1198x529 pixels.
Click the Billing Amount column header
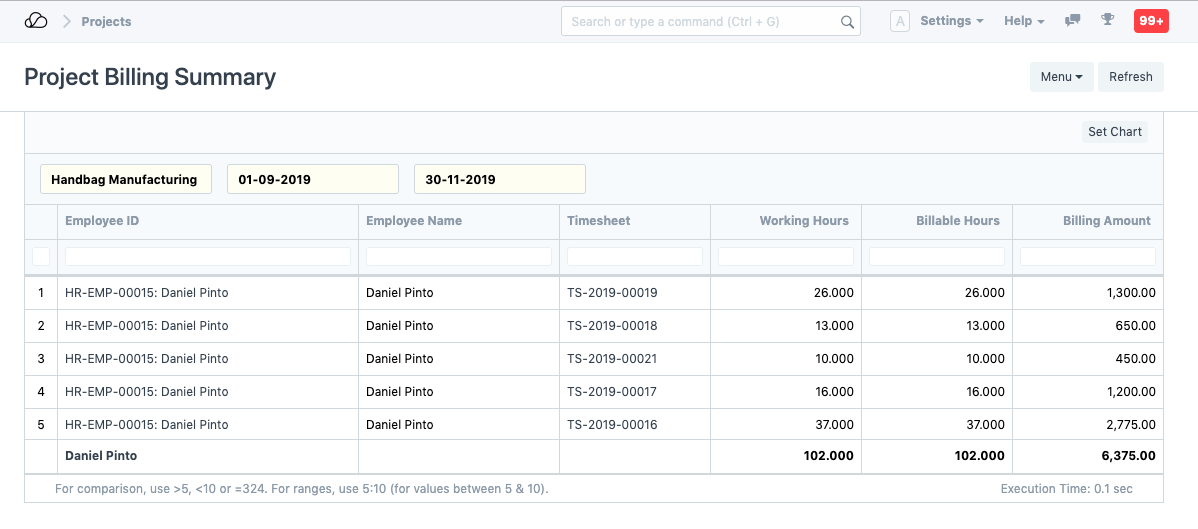[x=1106, y=221]
